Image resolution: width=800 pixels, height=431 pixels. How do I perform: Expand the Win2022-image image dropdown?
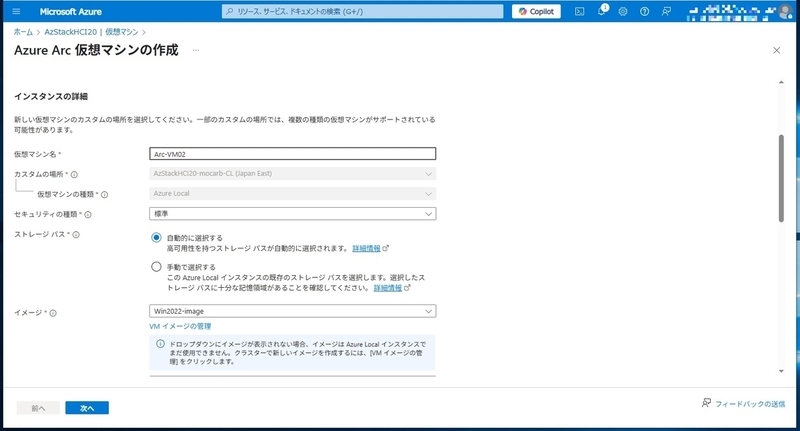(292, 311)
